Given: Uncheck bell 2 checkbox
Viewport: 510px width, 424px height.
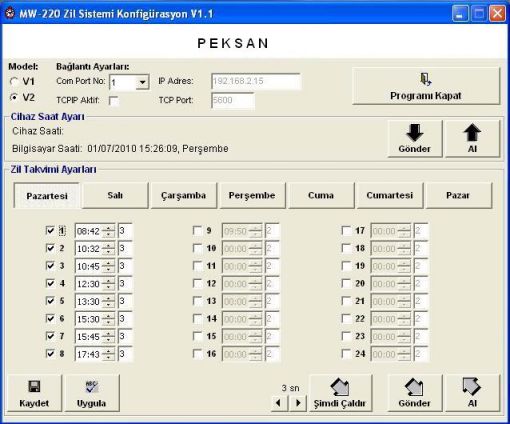Looking at the screenshot, I should point(50,248).
